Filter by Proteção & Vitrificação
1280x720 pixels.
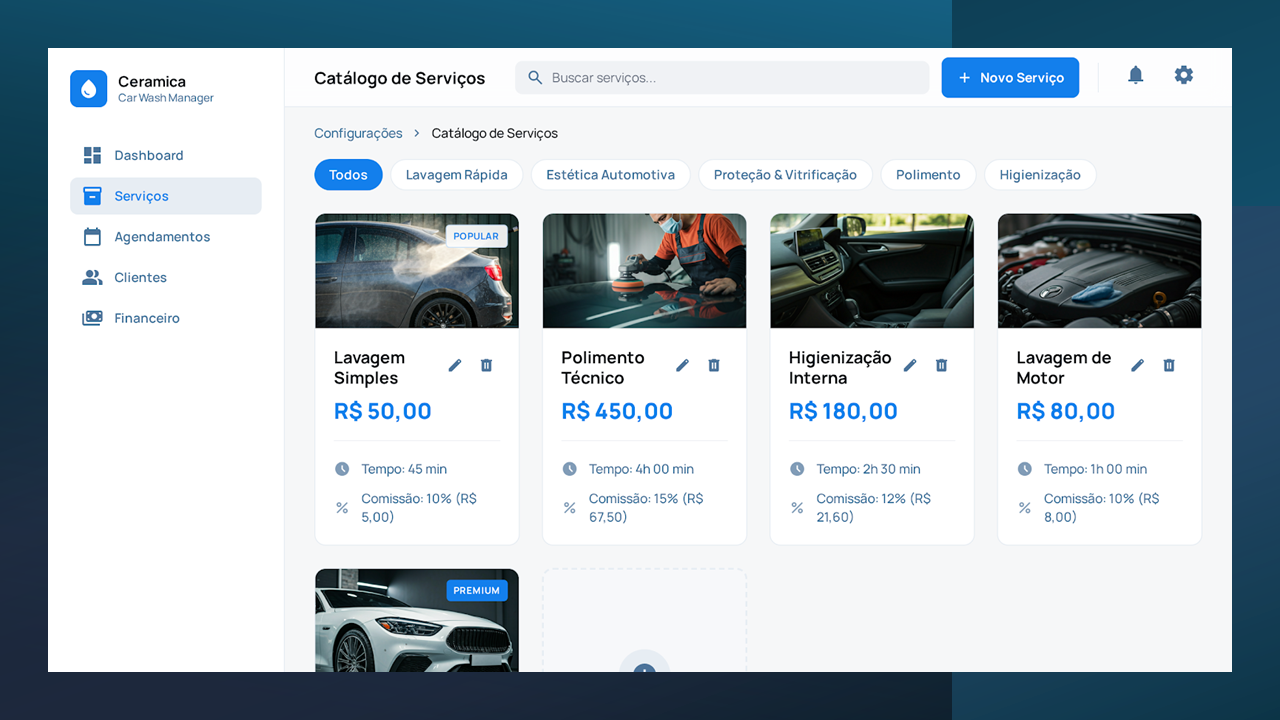(x=785, y=175)
